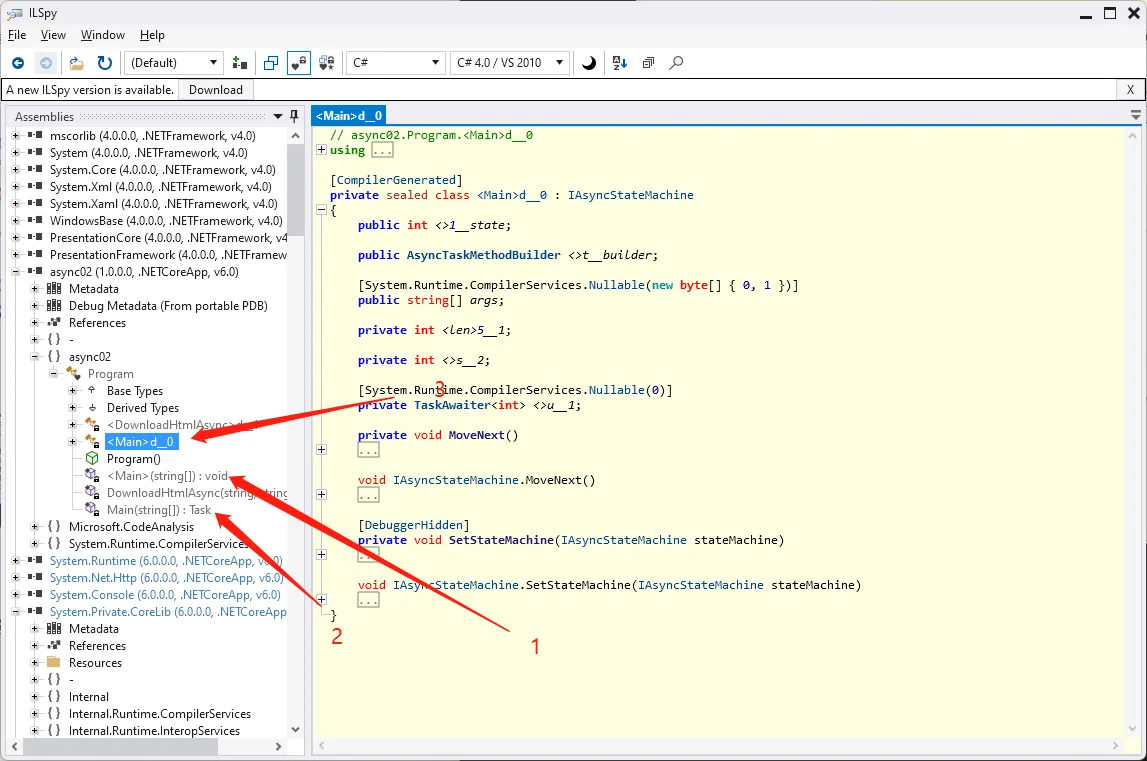This screenshot has width=1147, height=761.
Task: Click the Sort results A-Z icon
Action: pos(620,63)
